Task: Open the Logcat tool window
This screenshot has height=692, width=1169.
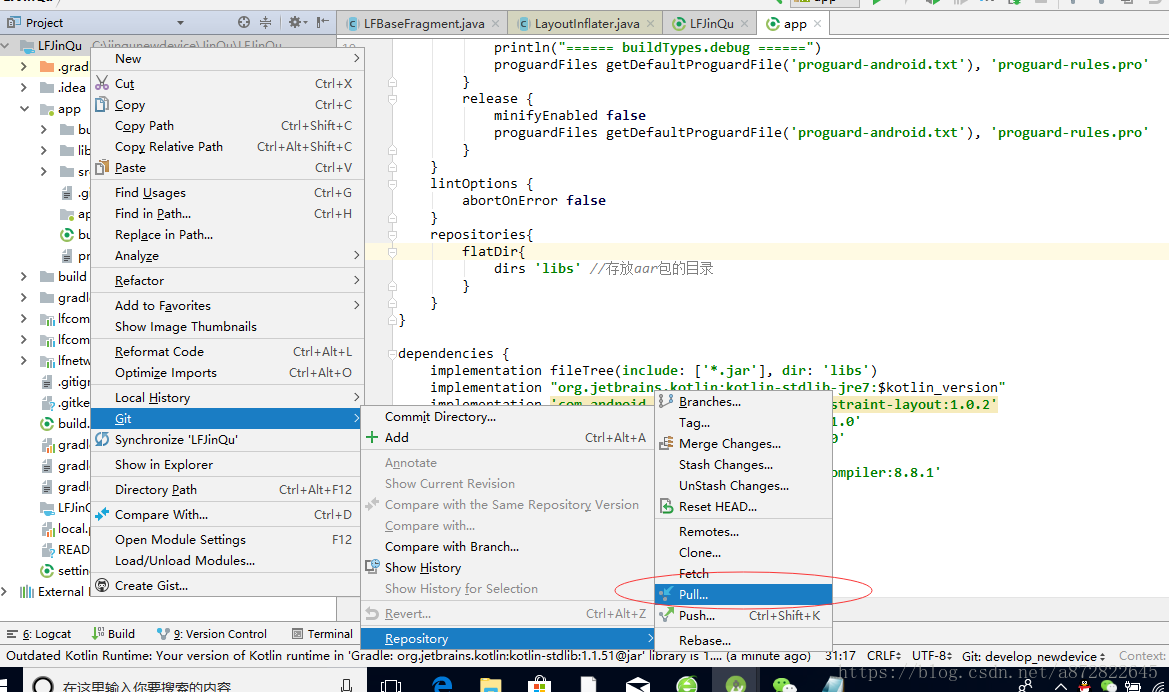Action: (x=39, y=634)
